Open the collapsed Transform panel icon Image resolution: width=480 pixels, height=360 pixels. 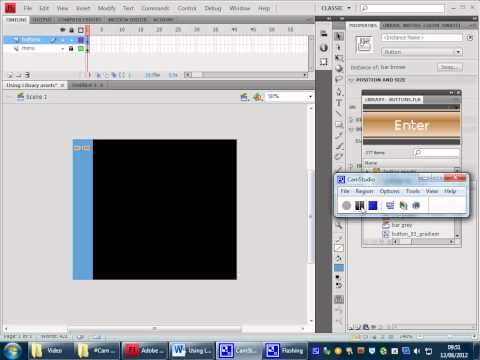point(324,62)
